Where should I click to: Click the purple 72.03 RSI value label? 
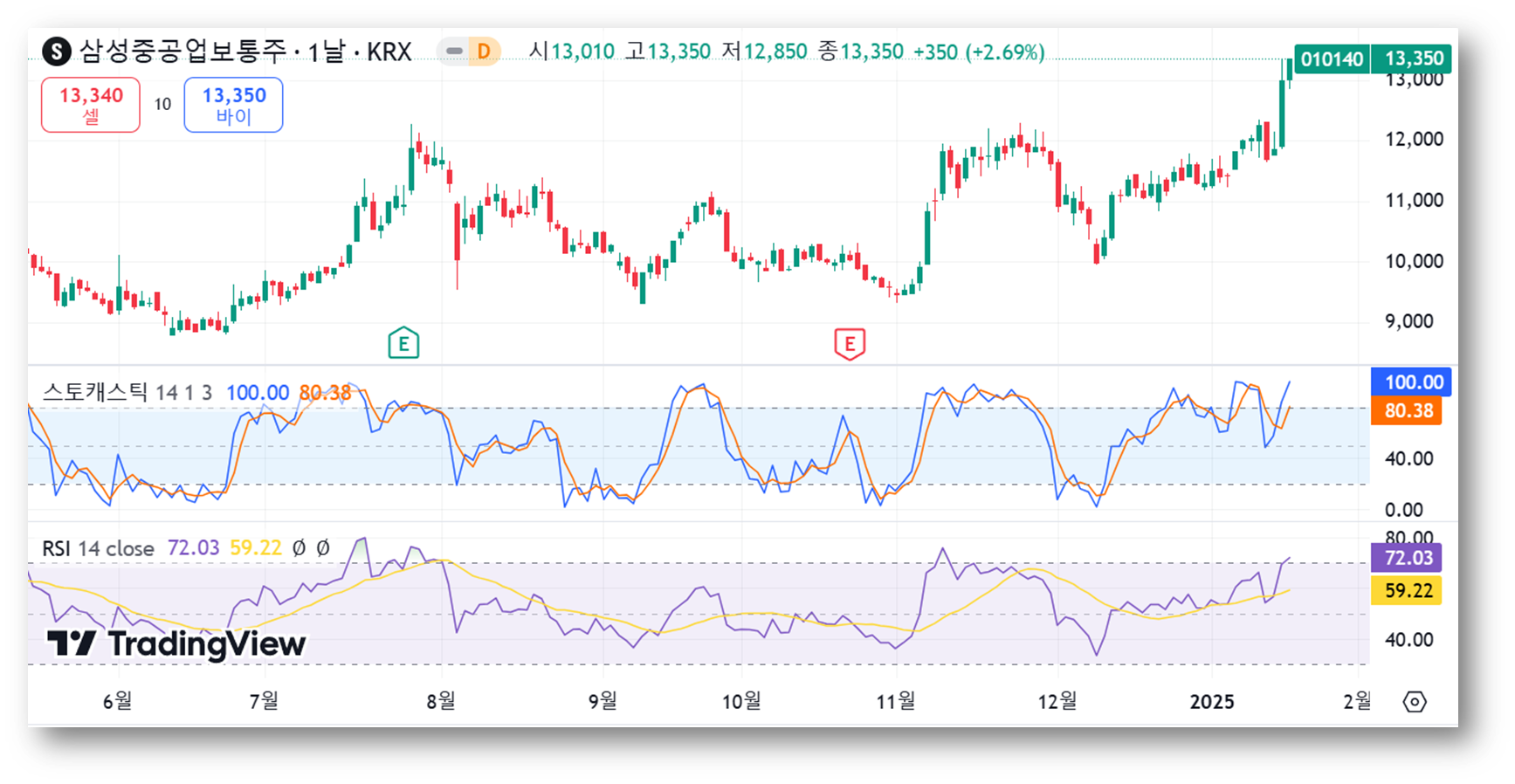(x=1408, y=558)
